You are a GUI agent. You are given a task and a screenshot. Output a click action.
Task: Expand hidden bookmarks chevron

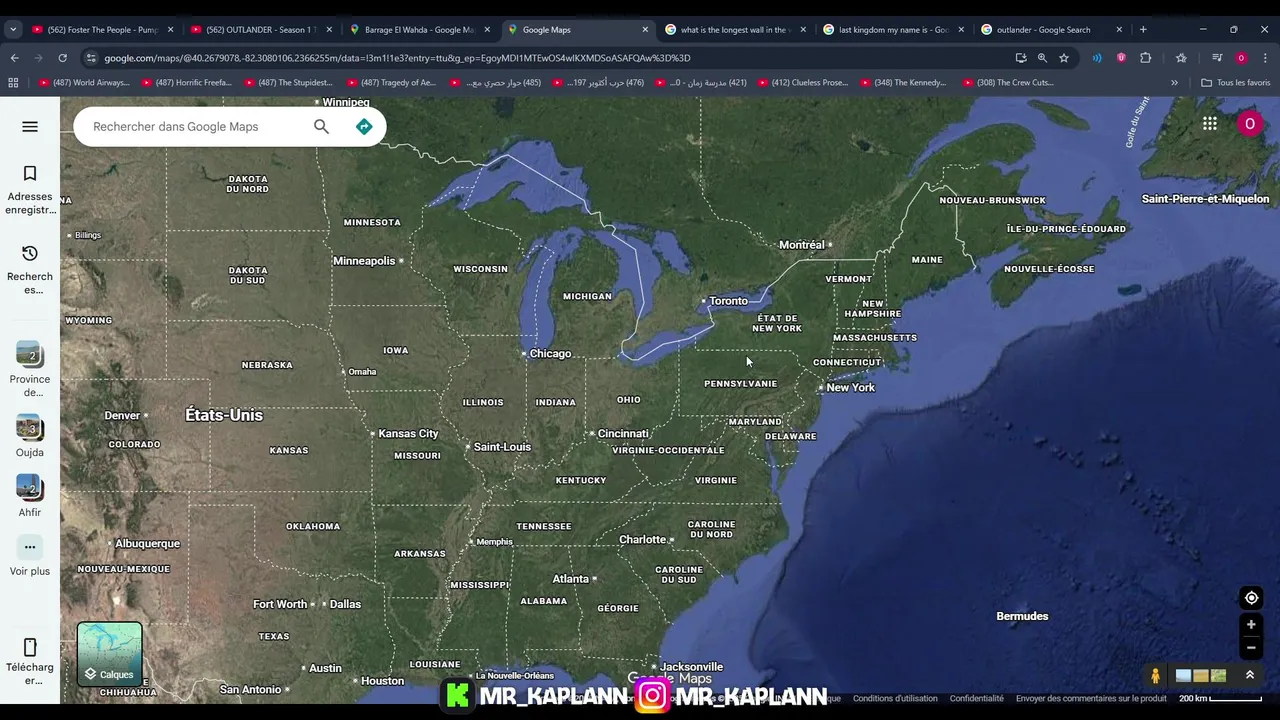tap(1174, 83)
